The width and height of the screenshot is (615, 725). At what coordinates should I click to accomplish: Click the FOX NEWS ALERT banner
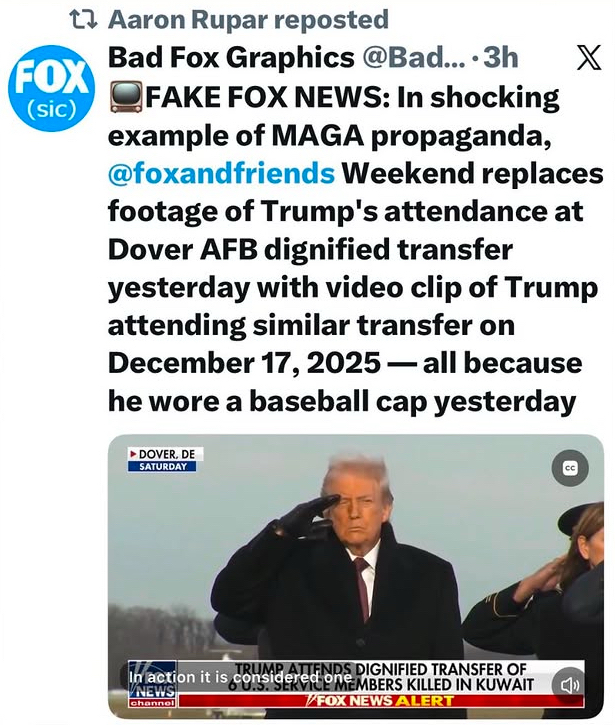click(381, 700)
